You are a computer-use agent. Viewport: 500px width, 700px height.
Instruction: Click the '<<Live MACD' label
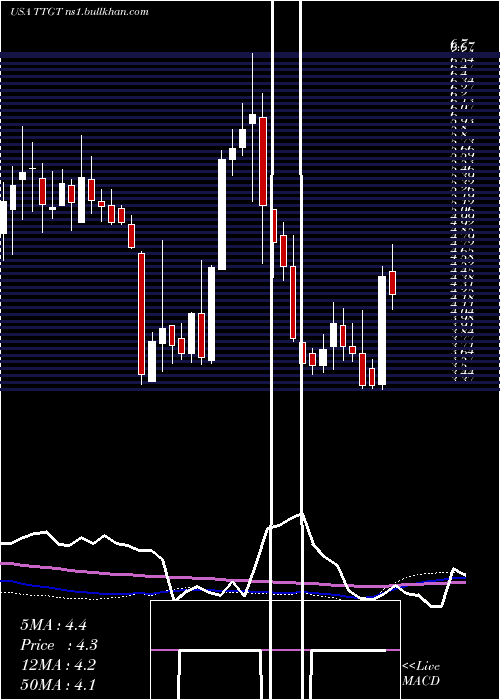click(421, 673)
